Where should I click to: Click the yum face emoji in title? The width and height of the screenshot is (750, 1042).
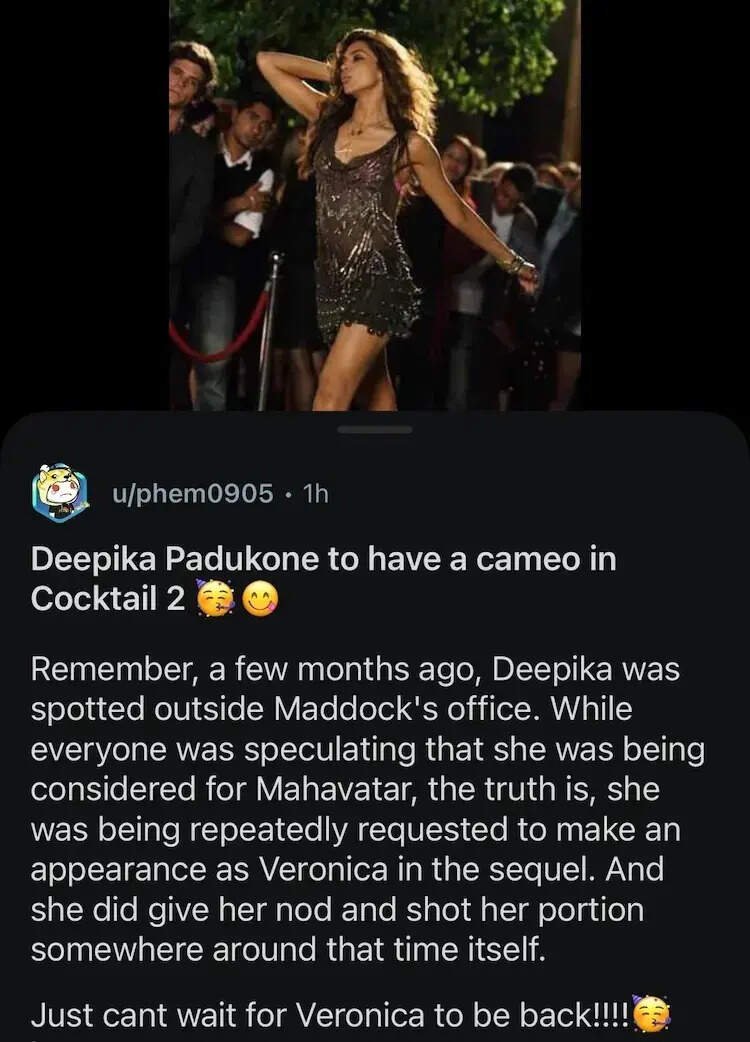coord(261,598)
